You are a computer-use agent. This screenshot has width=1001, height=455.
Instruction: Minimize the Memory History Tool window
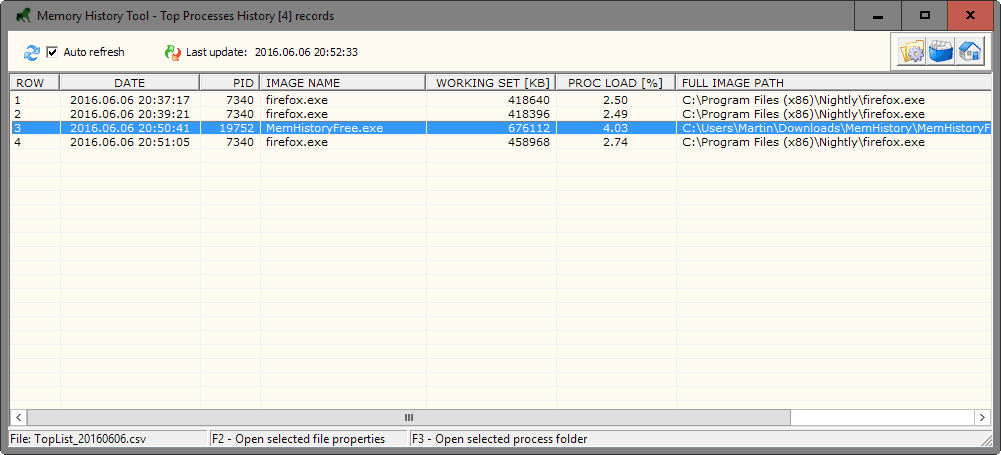(x=878, y=15)
